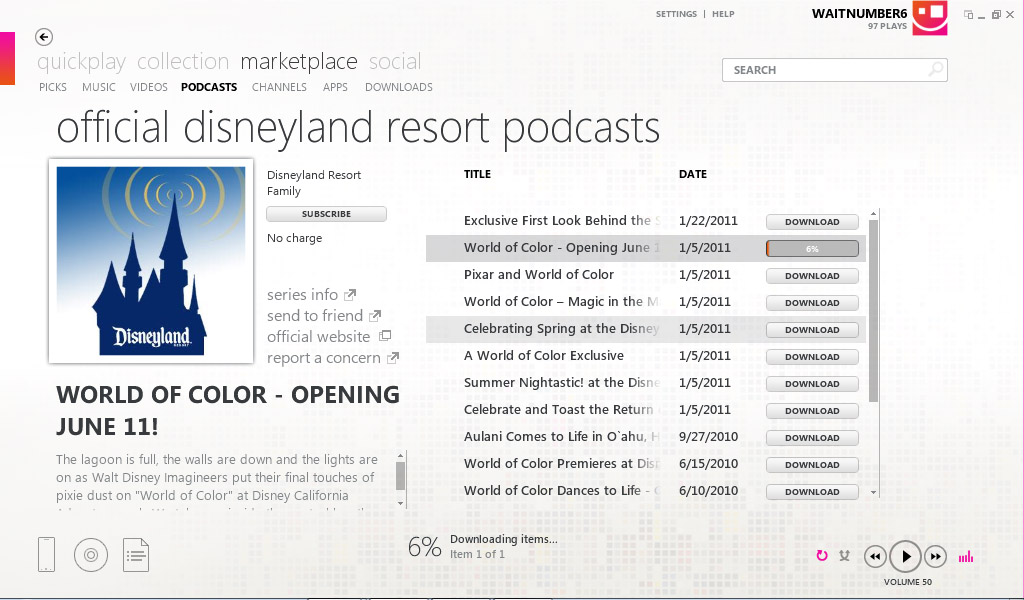
Task: Click the official website window icon
Action: tap(385, 336)
